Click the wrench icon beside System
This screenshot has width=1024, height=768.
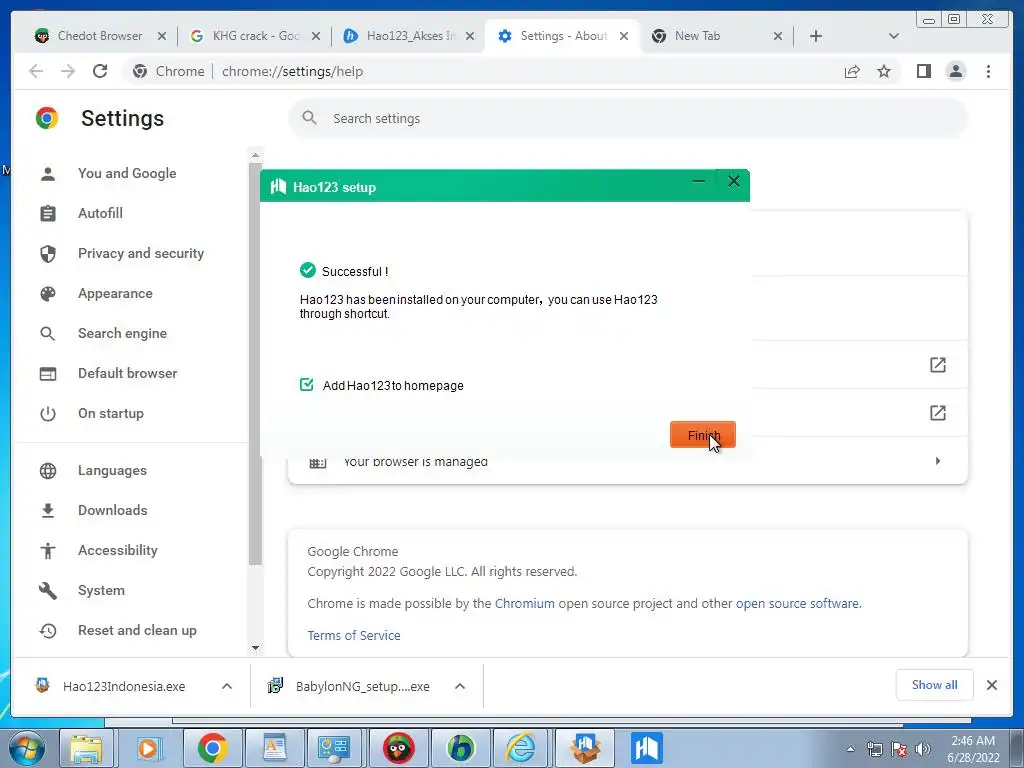pyautogui.click(x=48, y=590)
